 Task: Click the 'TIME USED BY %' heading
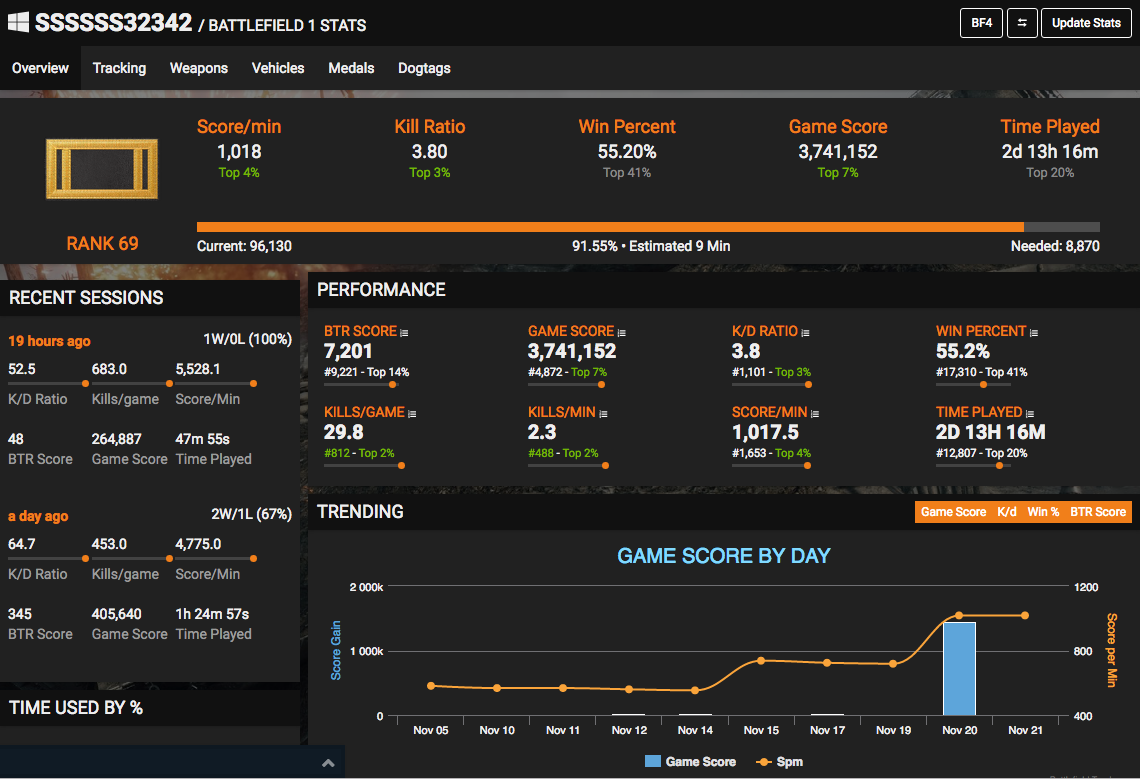(x=76, y=708)
